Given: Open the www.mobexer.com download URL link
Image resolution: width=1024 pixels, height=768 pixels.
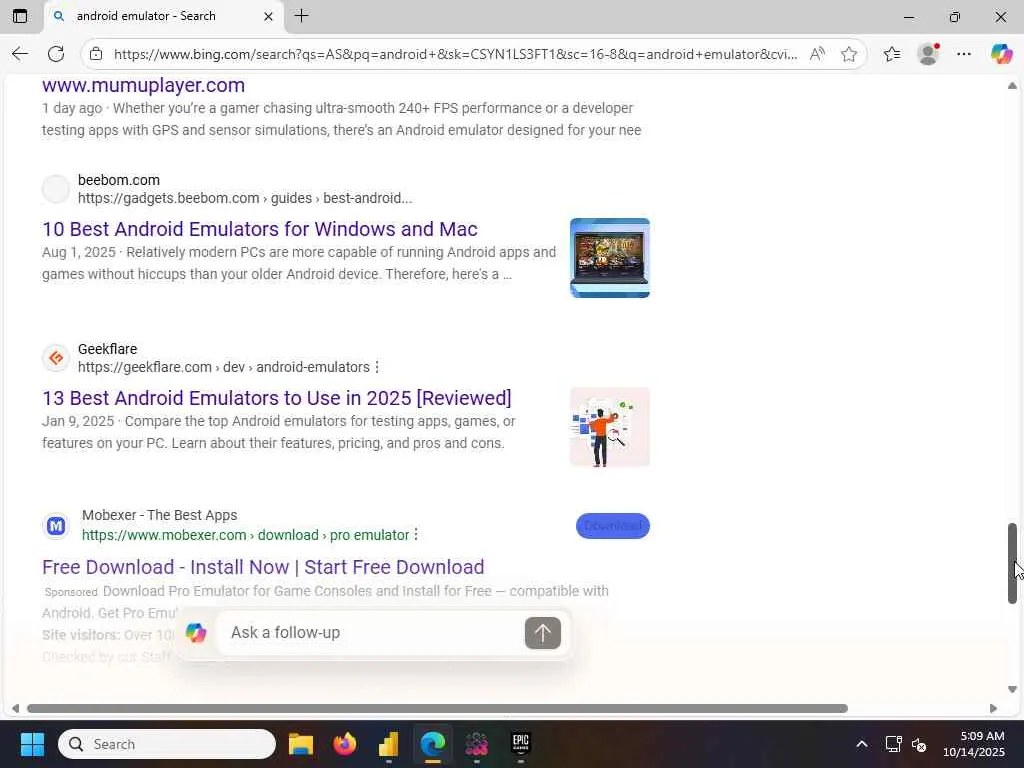Looking at the screenshot, I should [246, 535].
